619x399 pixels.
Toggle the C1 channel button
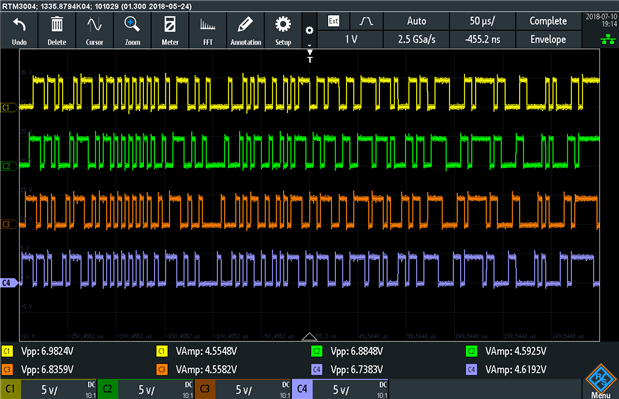pos(10,389)
